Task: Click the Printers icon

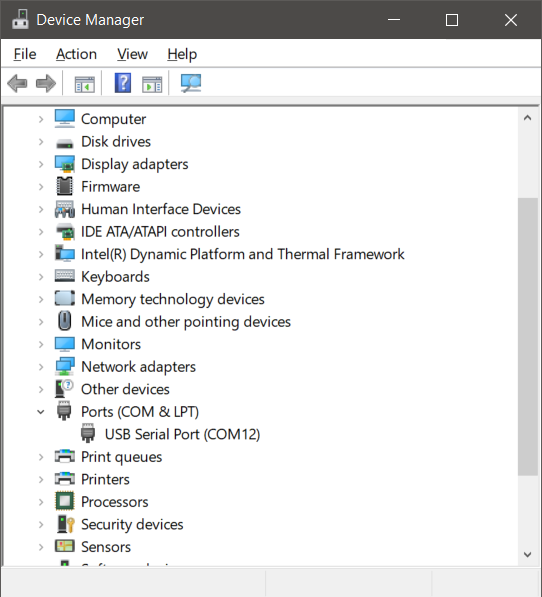Action: [x=65, y=478]
